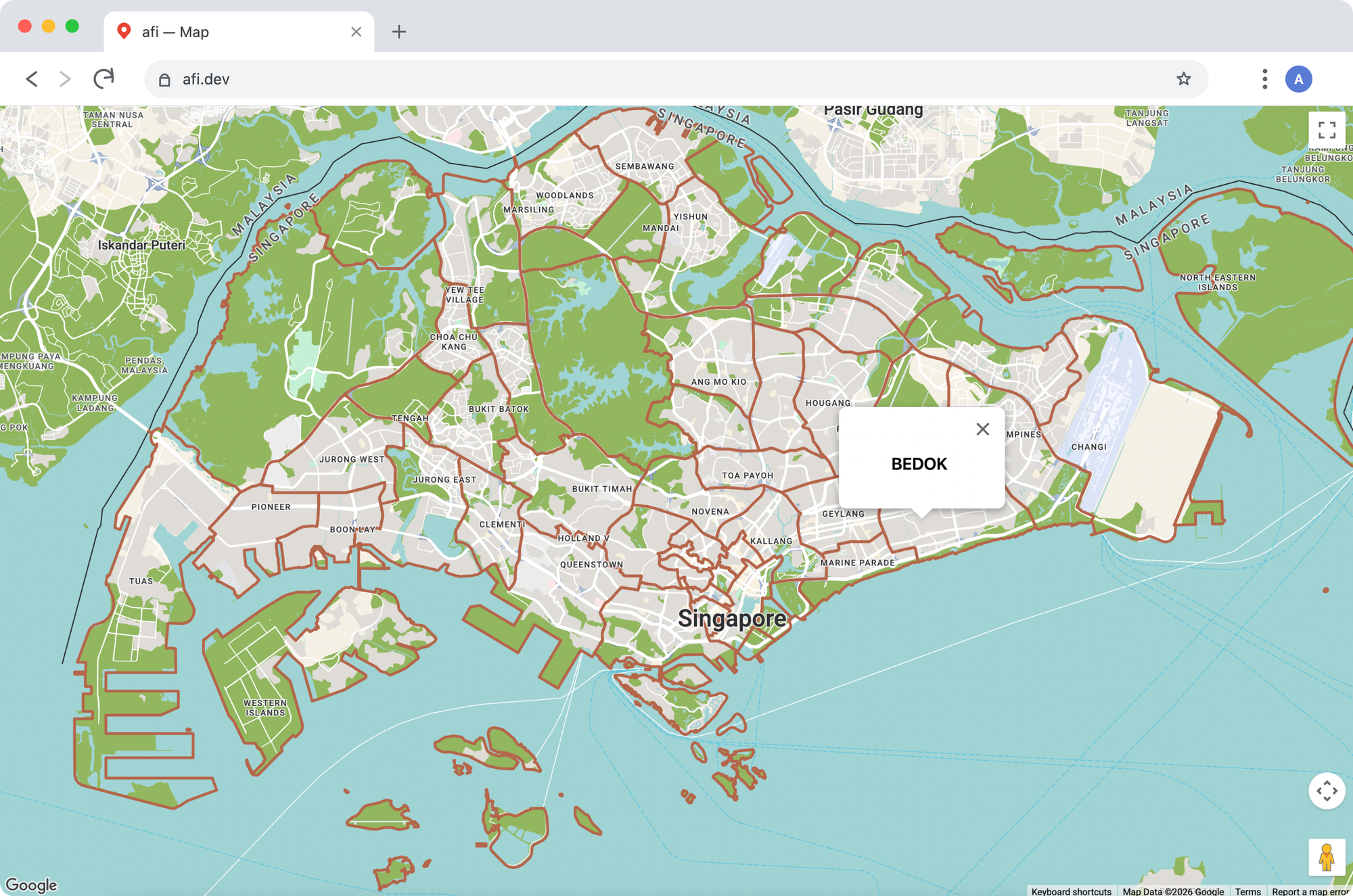Close the BEDOK info window
This screenshot has width=1353, height=896.
coord(982,429)
